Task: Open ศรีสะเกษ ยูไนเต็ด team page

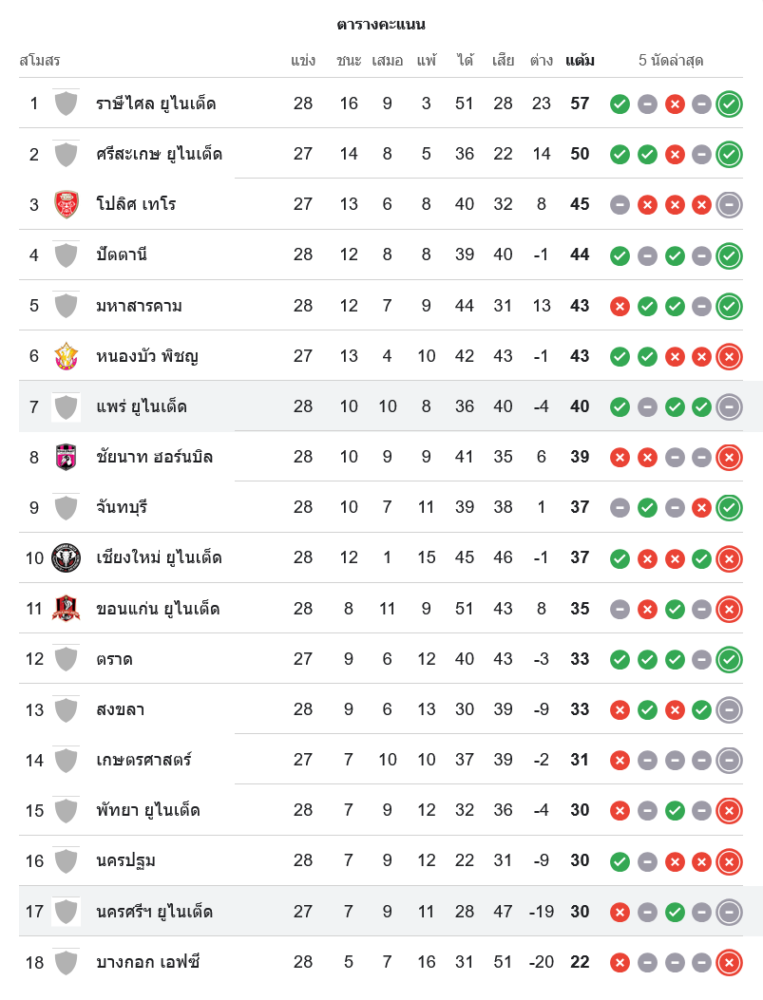Action: [x=159, y=154]
